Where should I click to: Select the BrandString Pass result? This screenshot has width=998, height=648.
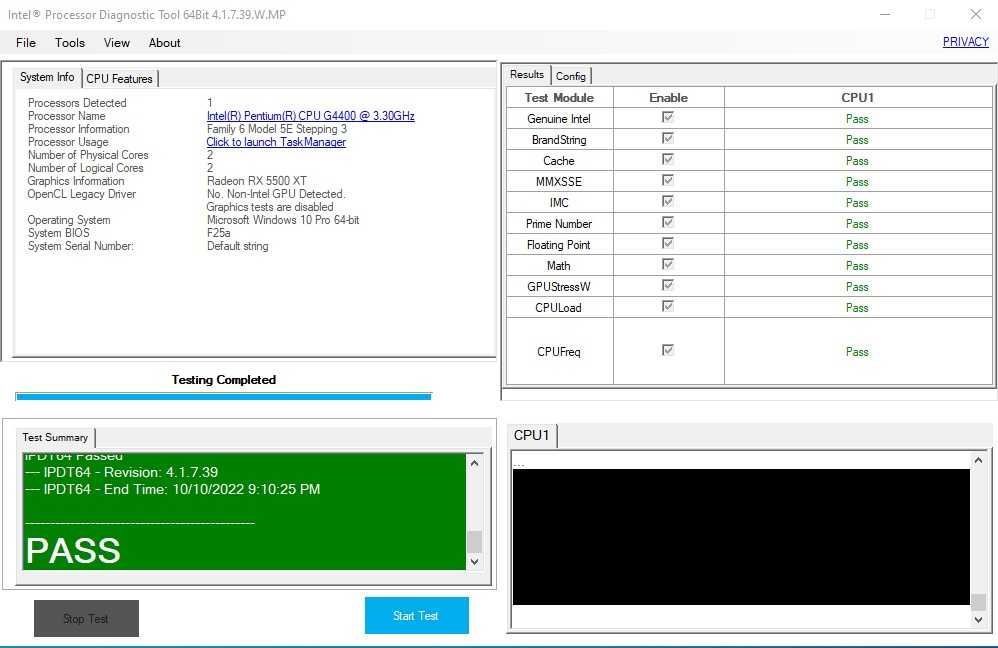[857, 140]
